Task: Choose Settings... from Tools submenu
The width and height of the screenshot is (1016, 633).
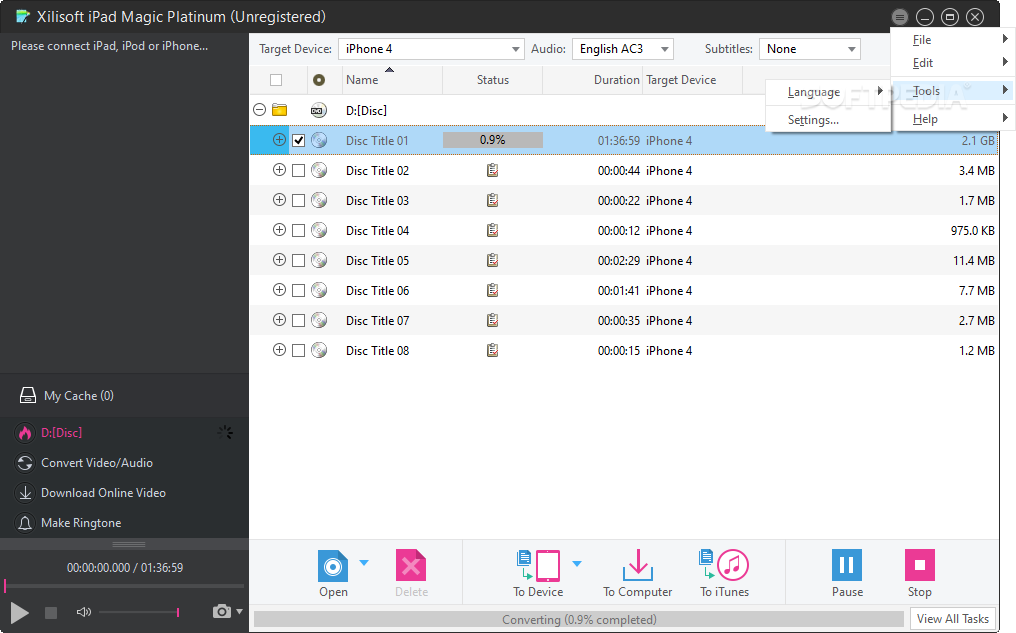Action: (827, 120)
